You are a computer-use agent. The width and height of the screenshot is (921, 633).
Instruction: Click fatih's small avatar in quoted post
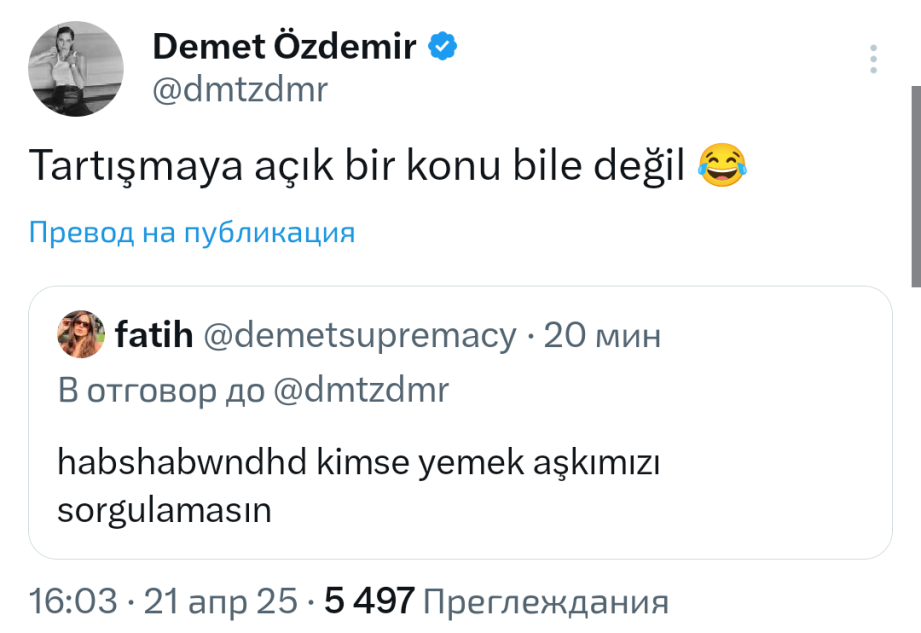tap(81, 334)
